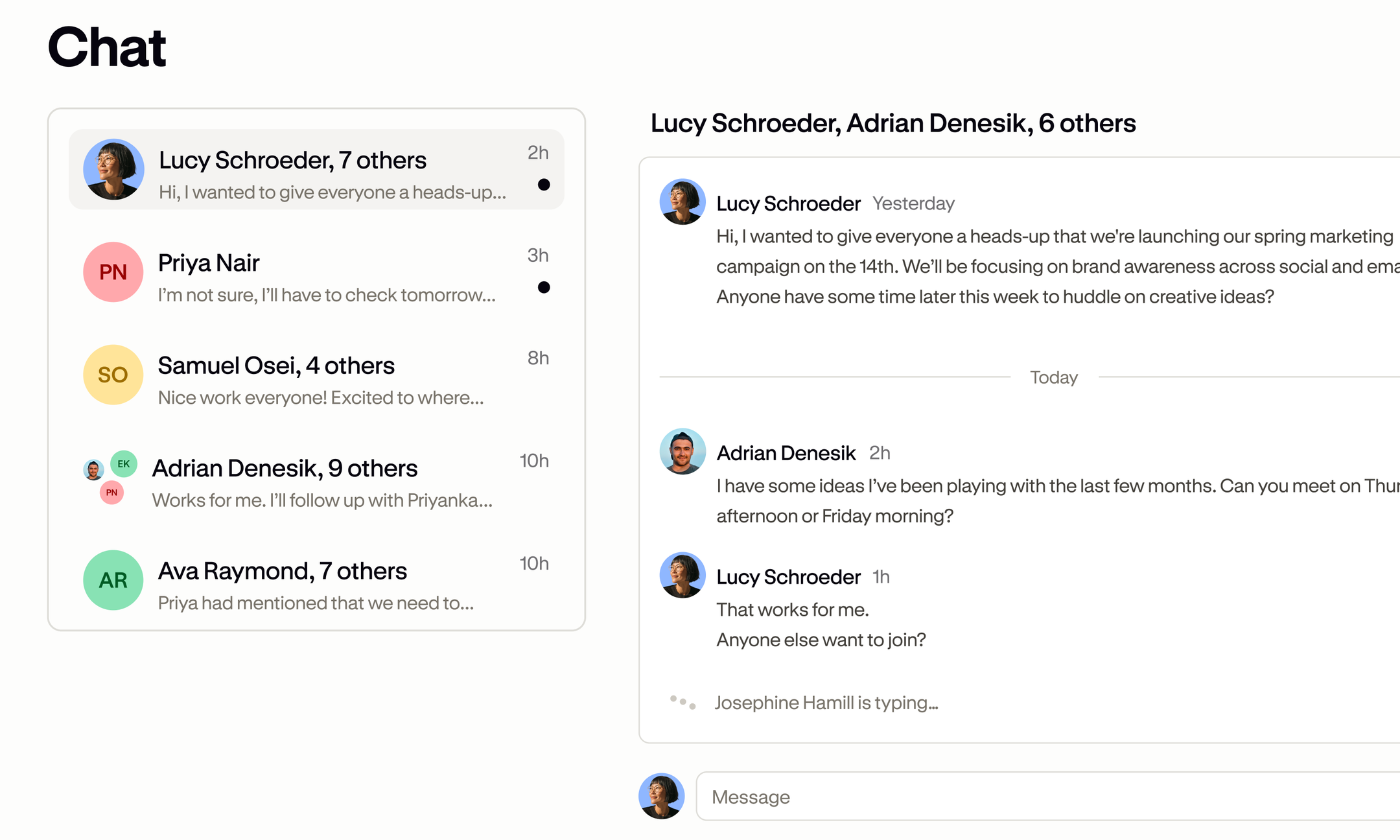Screen dimensions: 1400x840
Task: Click message 'That works for me.'
Action: [x=793, y=610]
